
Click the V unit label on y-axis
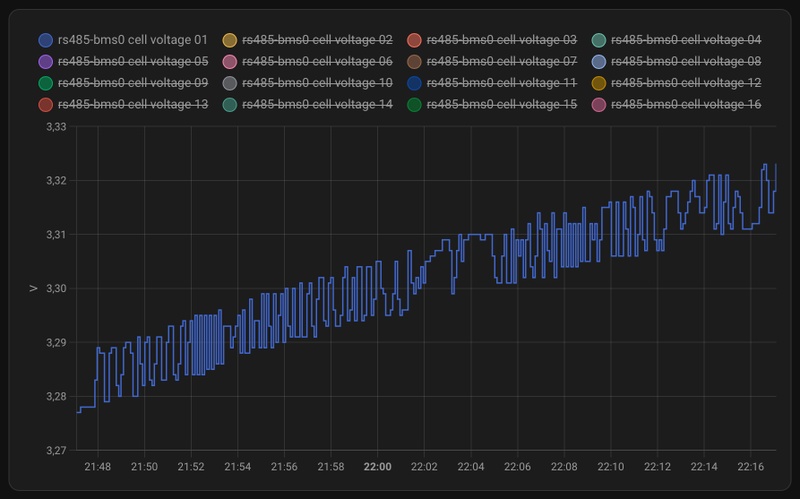33,288
